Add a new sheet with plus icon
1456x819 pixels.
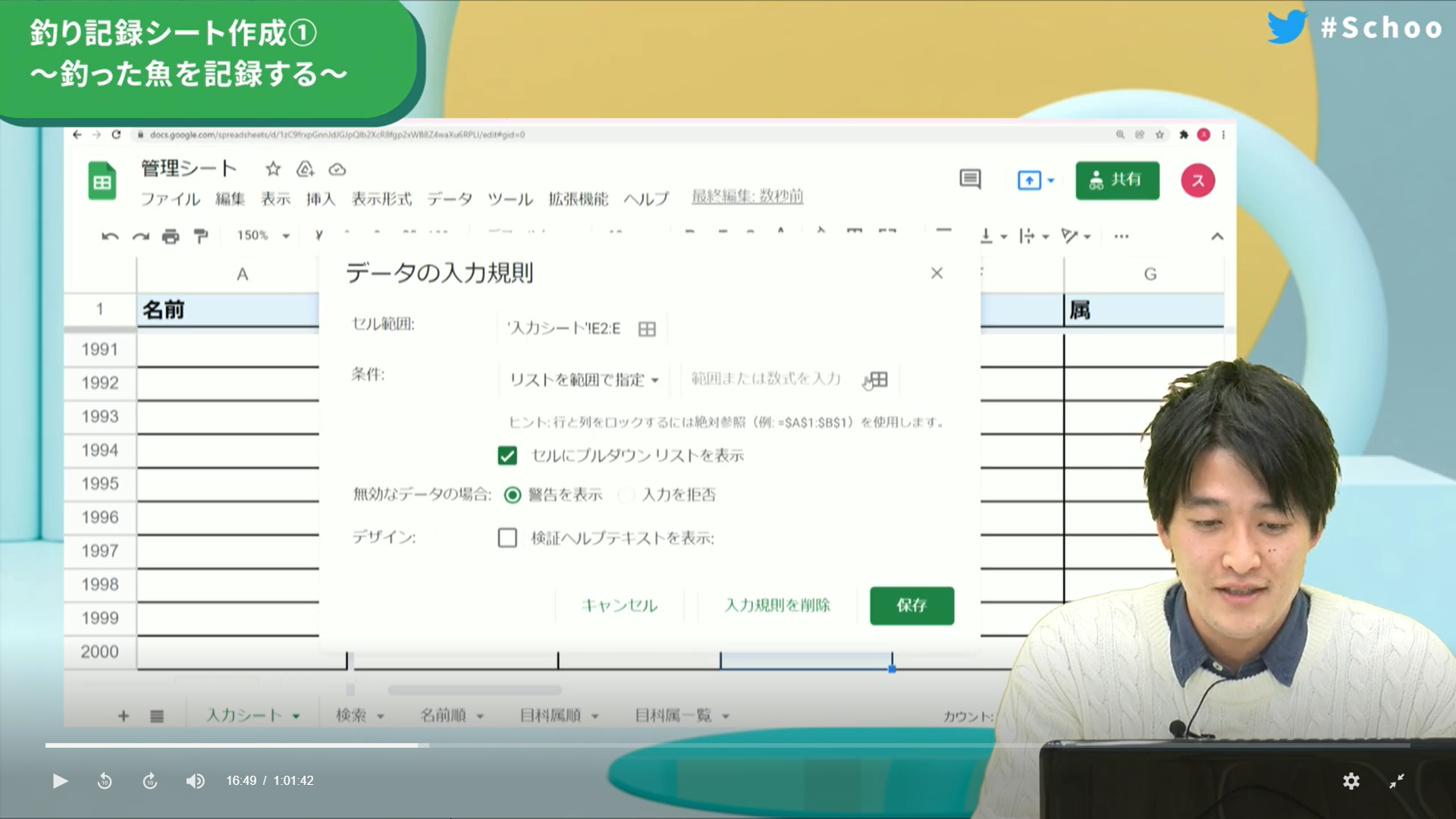(x=124, y=716)
